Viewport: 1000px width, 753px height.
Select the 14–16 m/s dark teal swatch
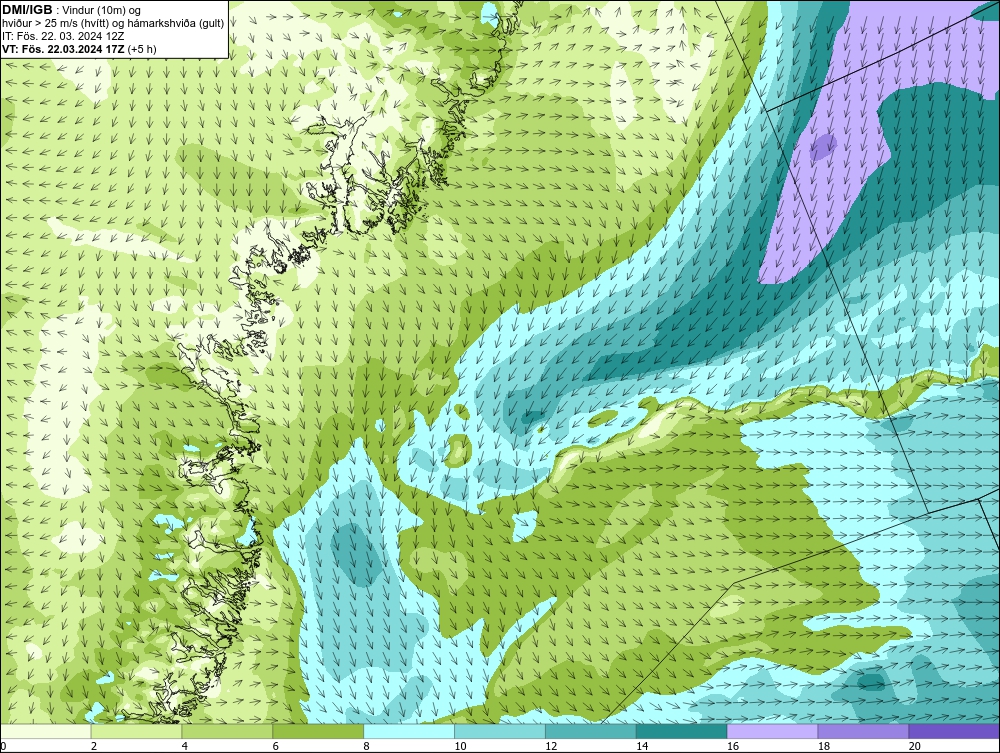pos(682,731)
